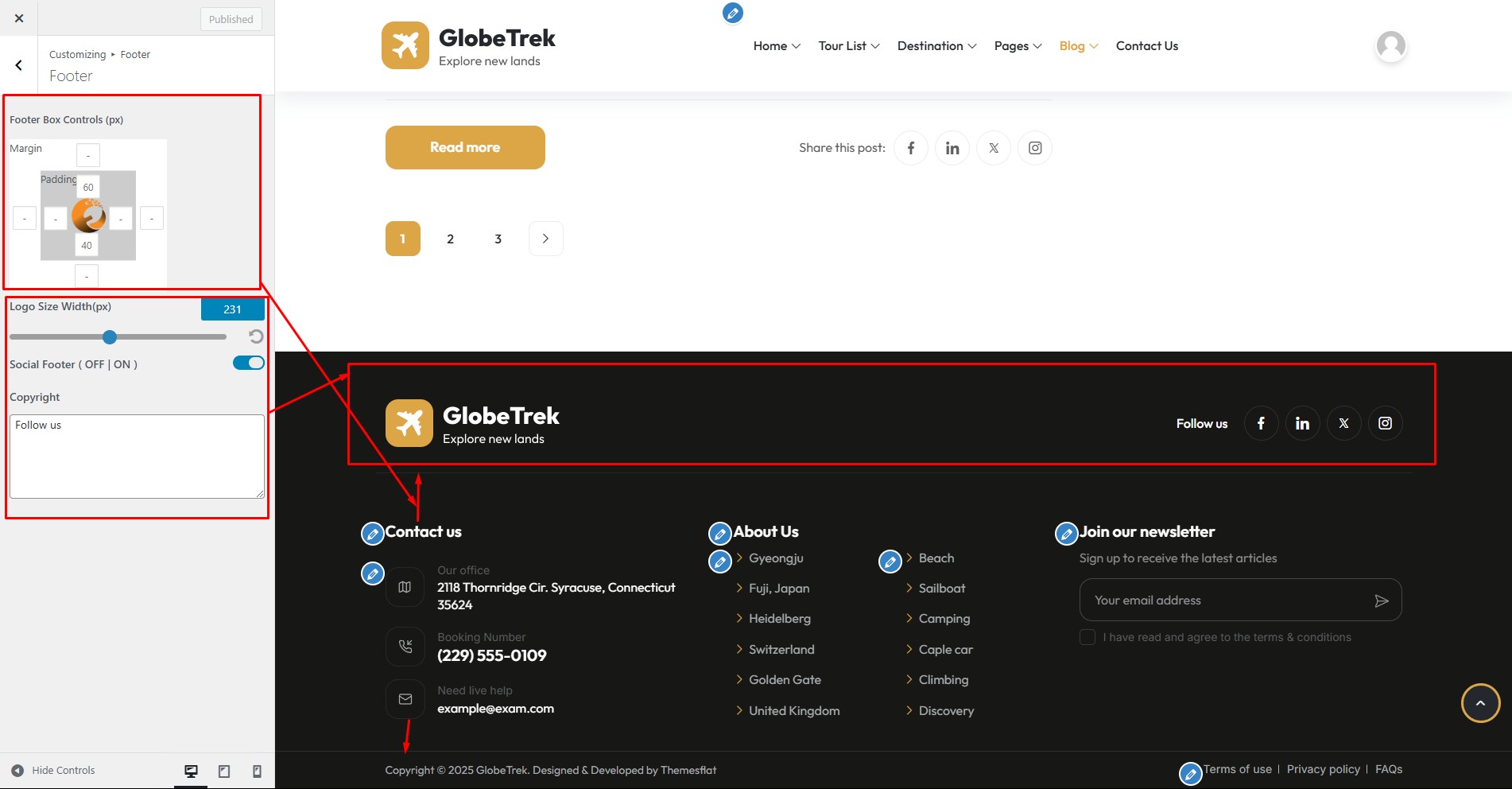Click the margin right input field
The image size is (1512, 789).
152,218
